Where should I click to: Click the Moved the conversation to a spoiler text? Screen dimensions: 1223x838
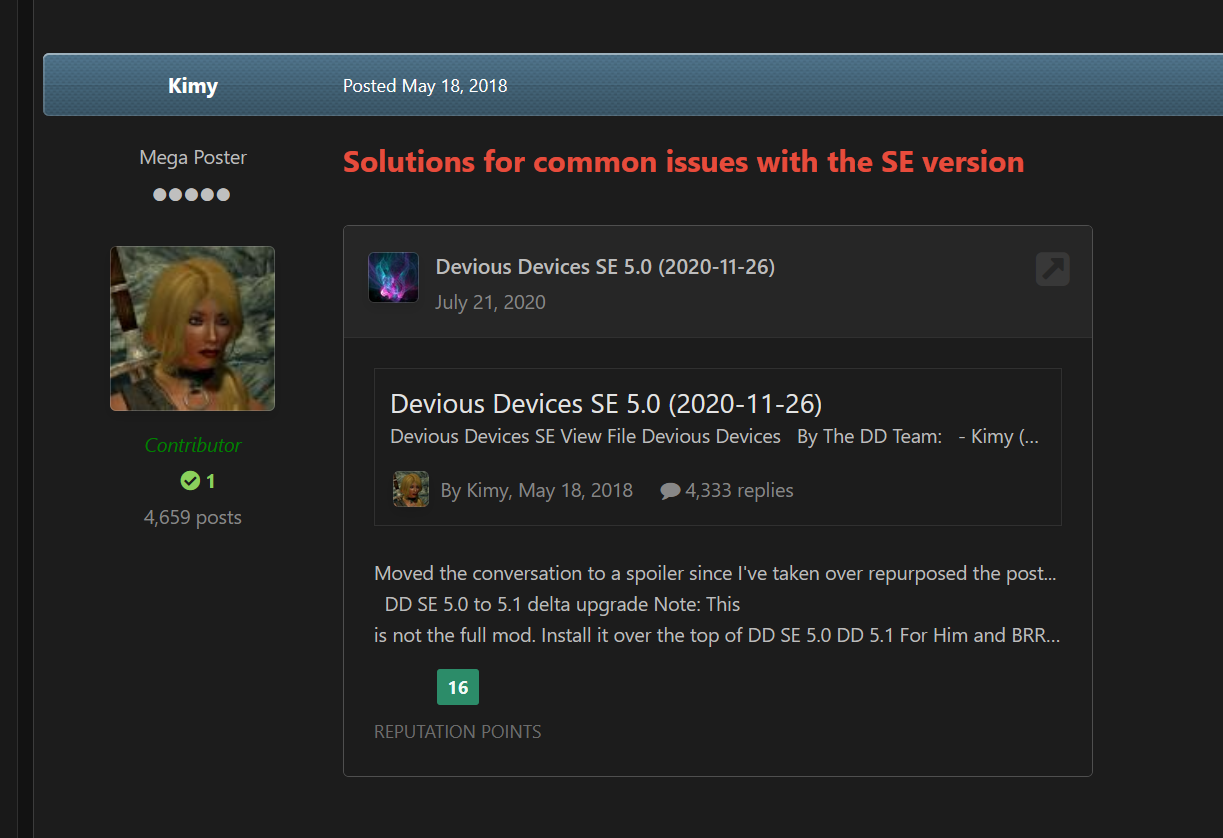[x=715, y=573]
